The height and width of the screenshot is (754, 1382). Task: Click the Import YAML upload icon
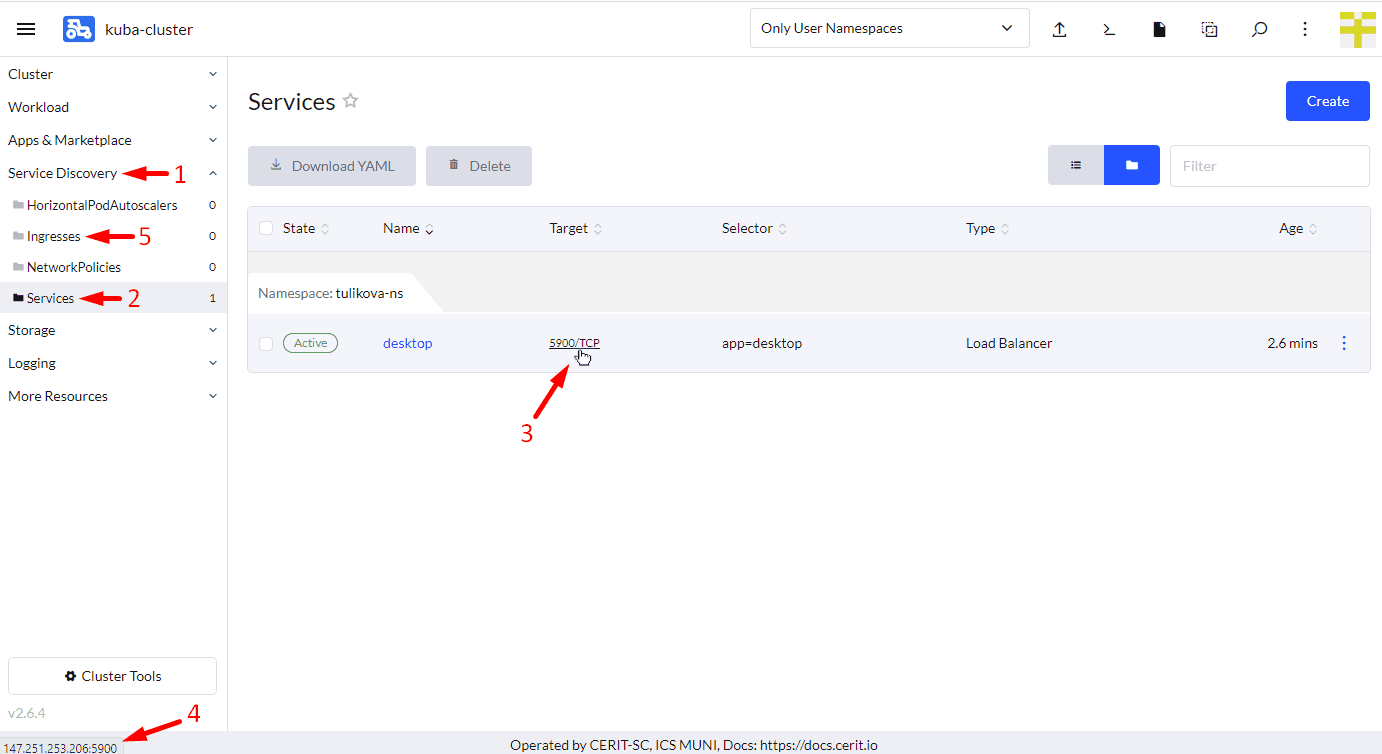click(x=1059, y=29)
